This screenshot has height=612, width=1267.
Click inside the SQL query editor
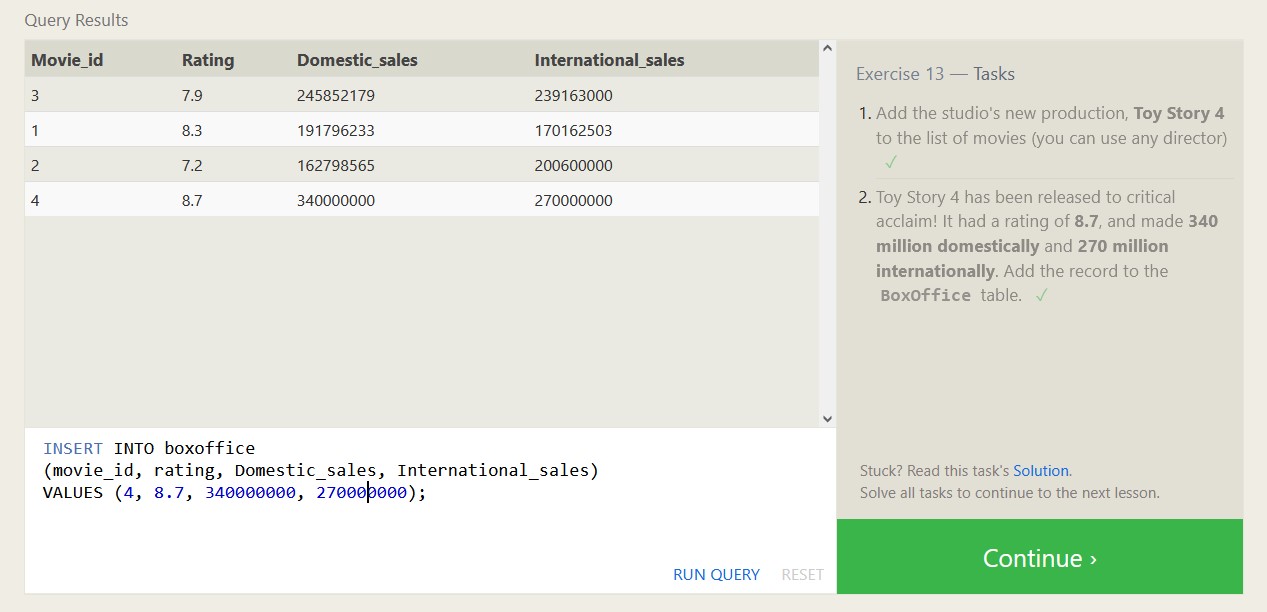[x=430, y=510]
